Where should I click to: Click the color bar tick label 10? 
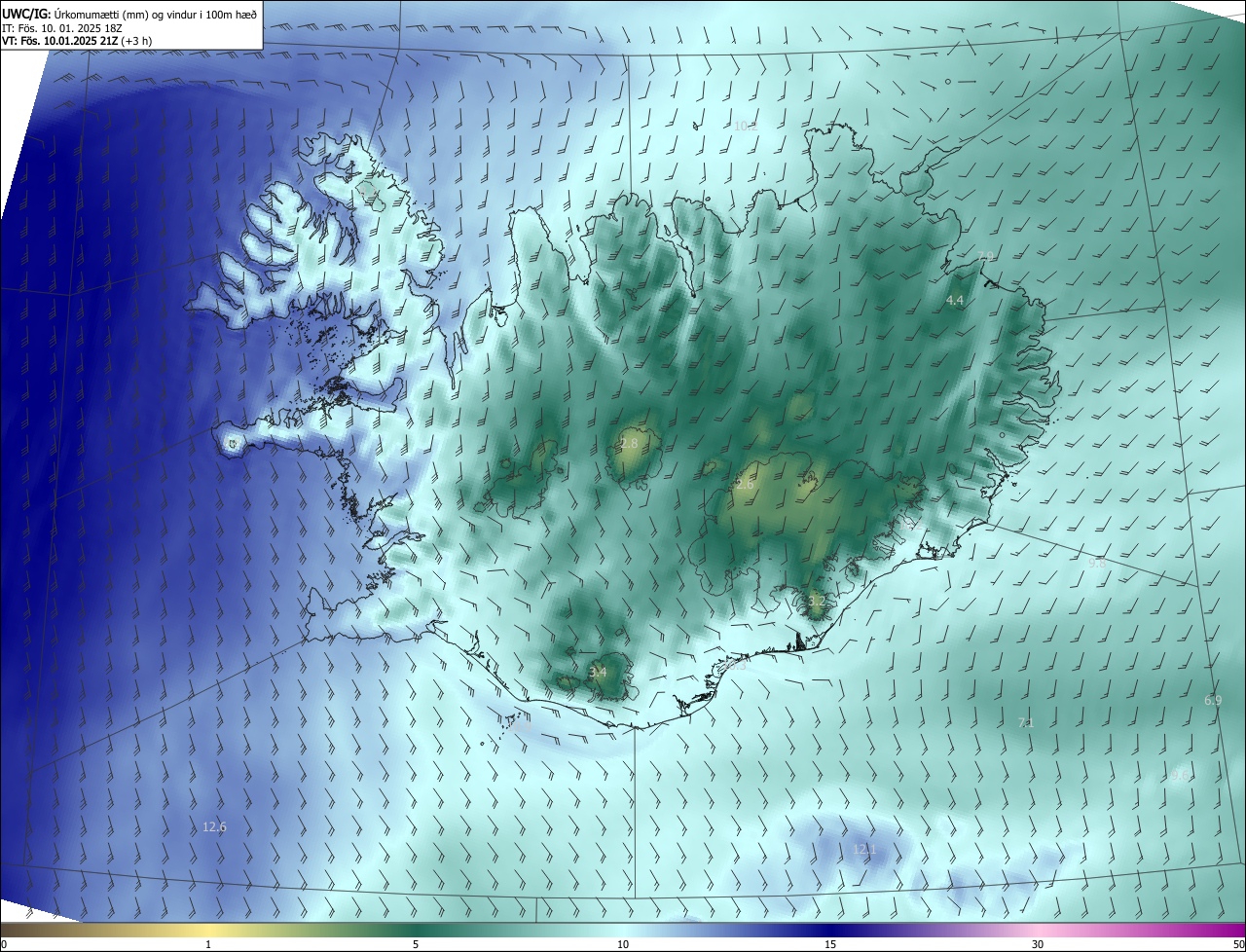[623, 944]
